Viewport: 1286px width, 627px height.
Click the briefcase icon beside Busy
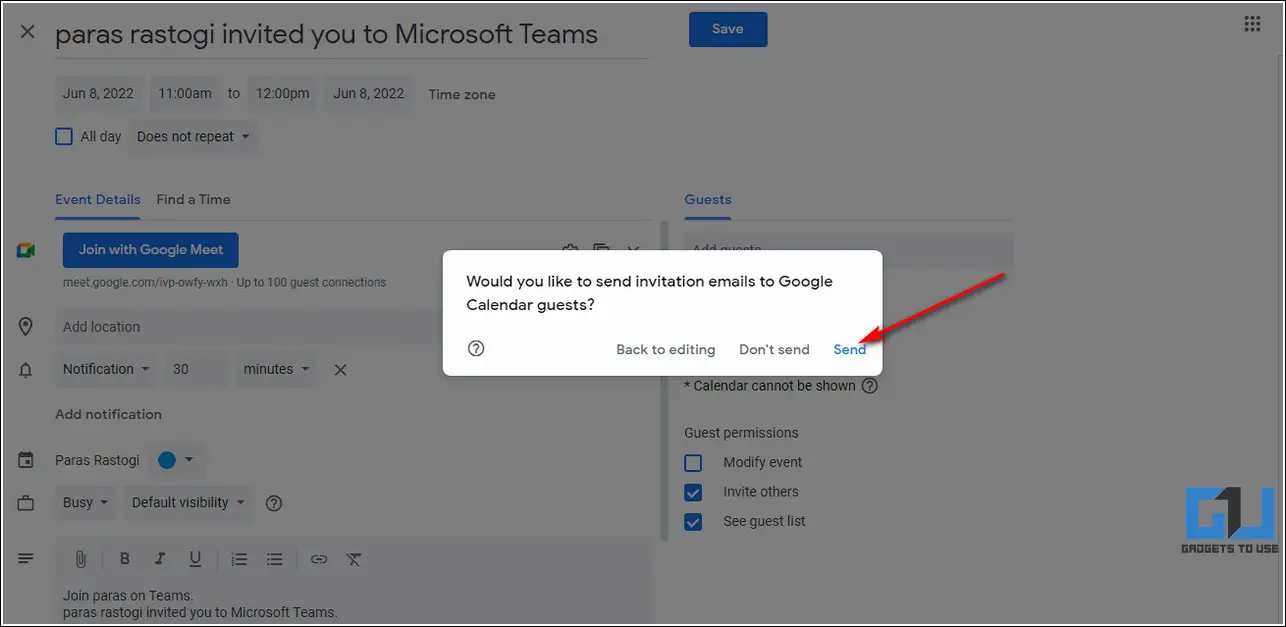[x=26, y=503]
